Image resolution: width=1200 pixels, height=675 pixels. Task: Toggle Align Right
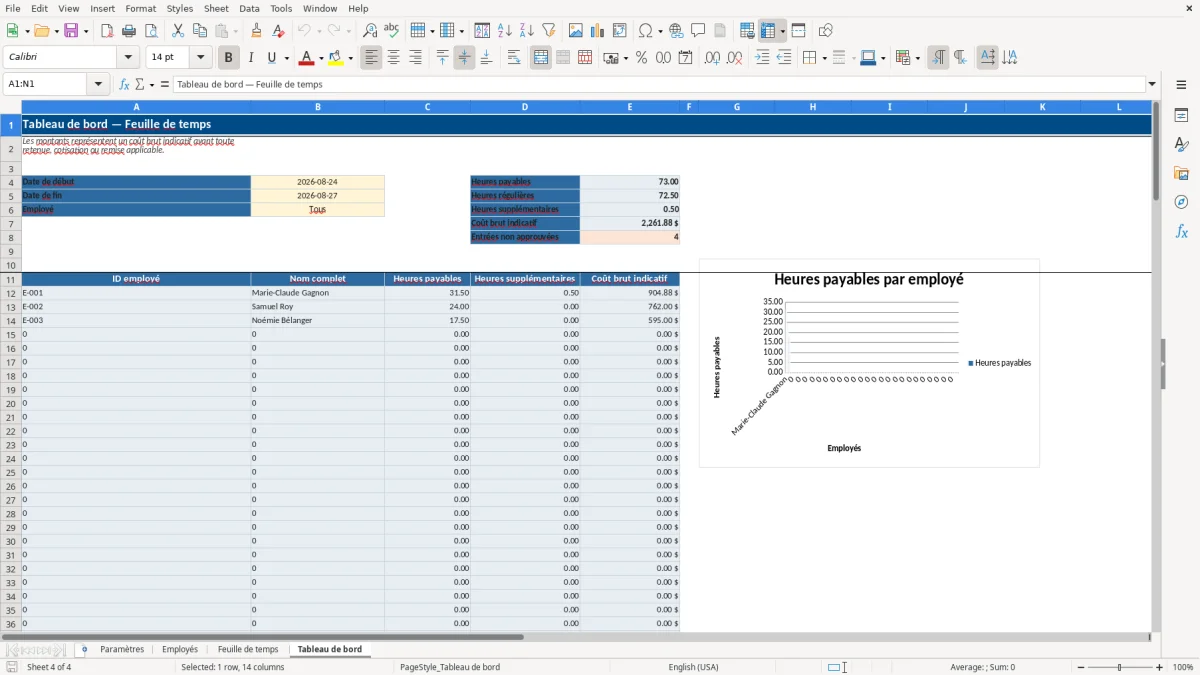click(x=415, y=58)
